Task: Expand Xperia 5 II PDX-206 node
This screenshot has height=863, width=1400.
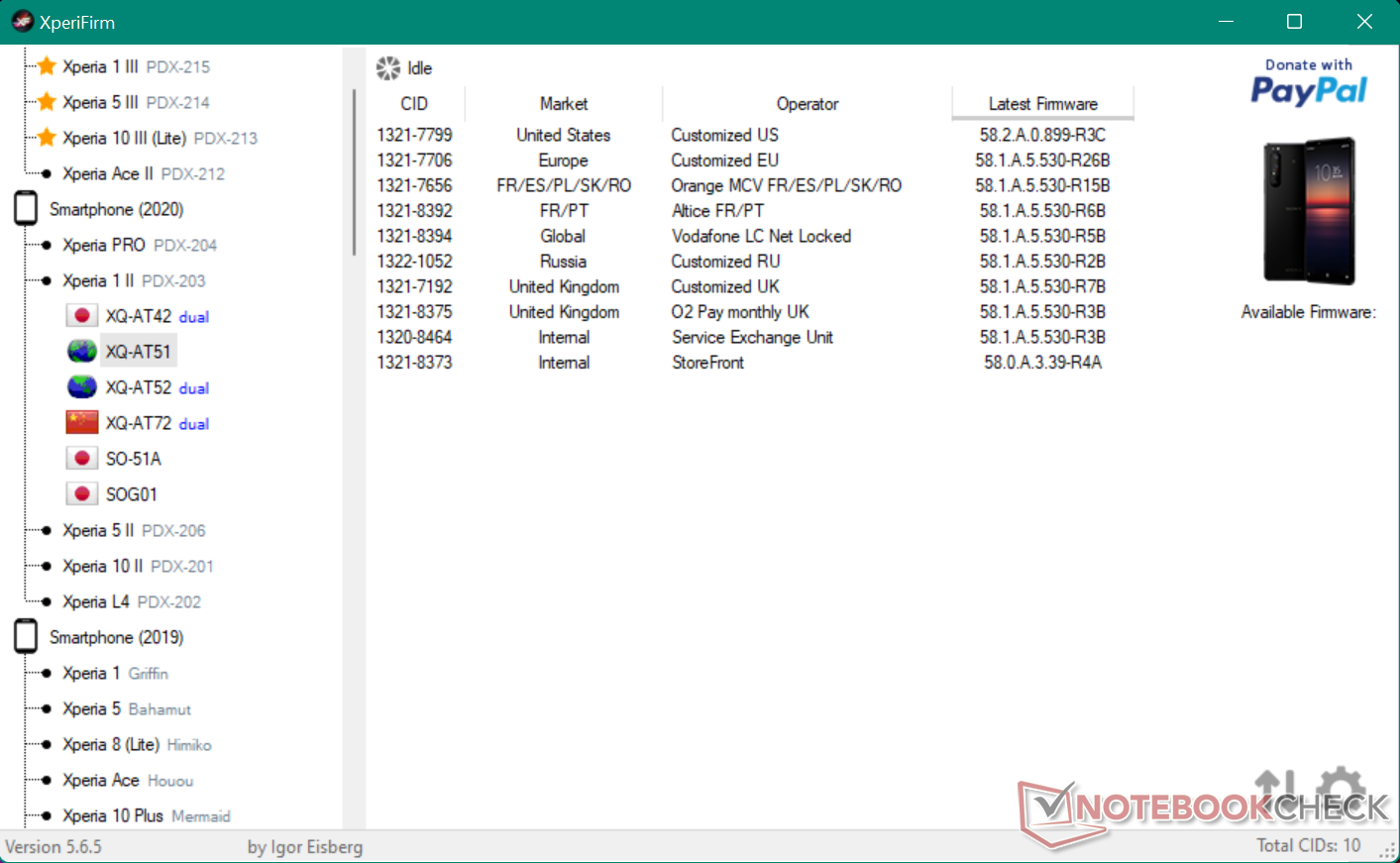Action: click(134, 530)
